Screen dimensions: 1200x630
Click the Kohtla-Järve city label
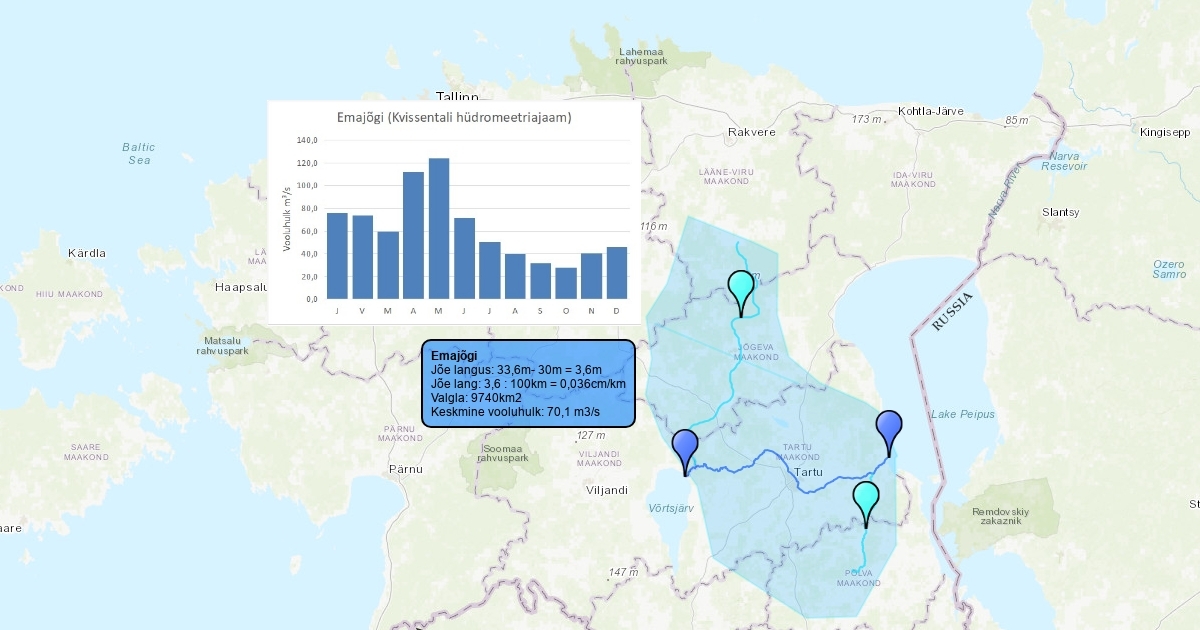[930, 111]
